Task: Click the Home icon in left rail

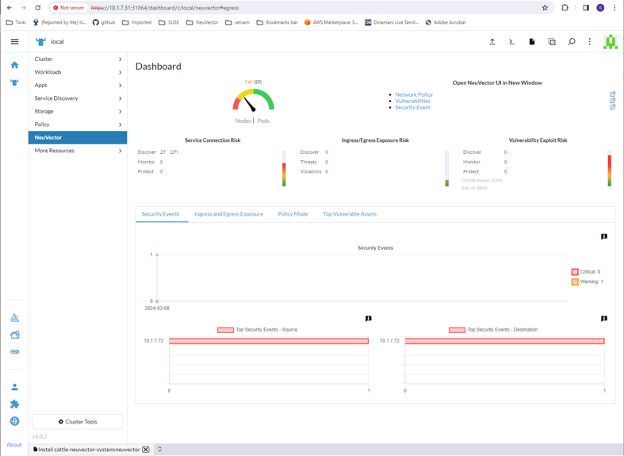Action: click(x=14, y=65)
